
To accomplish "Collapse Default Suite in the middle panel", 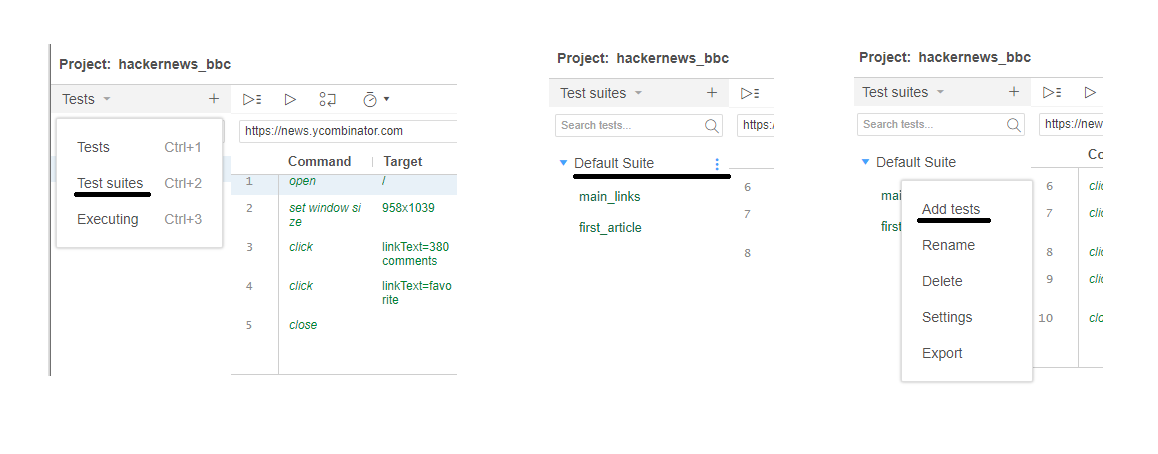I will tap(563, 163).
